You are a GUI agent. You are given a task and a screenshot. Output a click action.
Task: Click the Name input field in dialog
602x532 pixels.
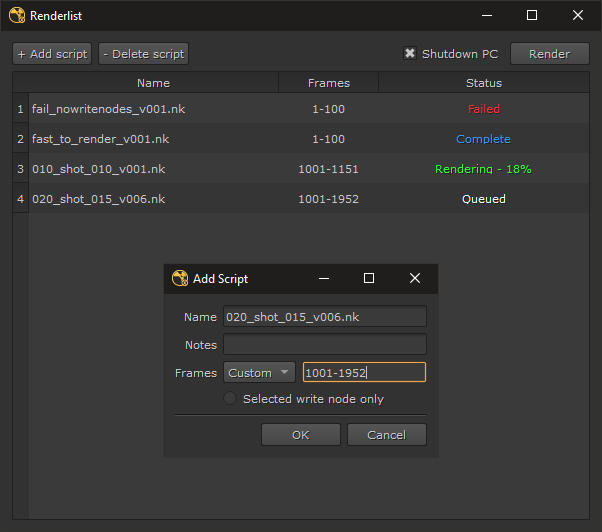click(x=325, y=317)
